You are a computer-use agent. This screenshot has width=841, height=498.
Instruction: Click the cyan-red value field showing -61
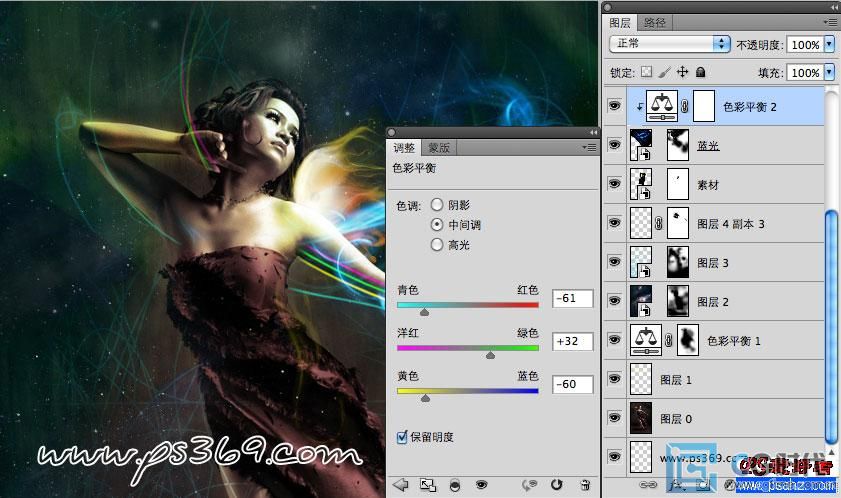[572, 298]
